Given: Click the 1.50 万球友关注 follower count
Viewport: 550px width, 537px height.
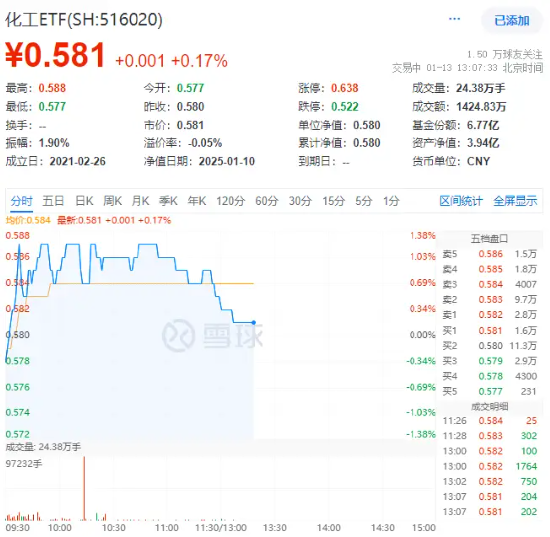Looking at the screenshot, I should coord(504,54).
